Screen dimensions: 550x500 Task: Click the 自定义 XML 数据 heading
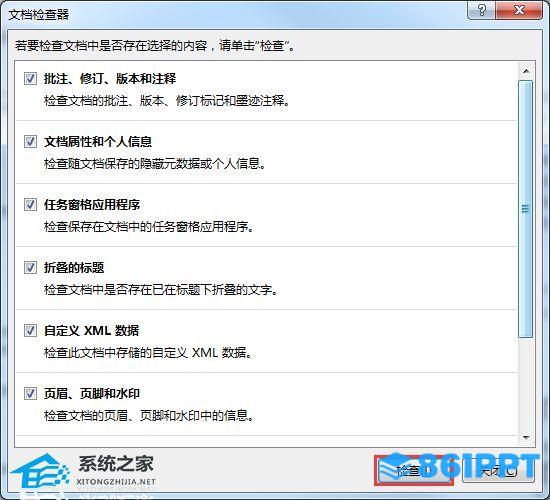tap(92, 331)
